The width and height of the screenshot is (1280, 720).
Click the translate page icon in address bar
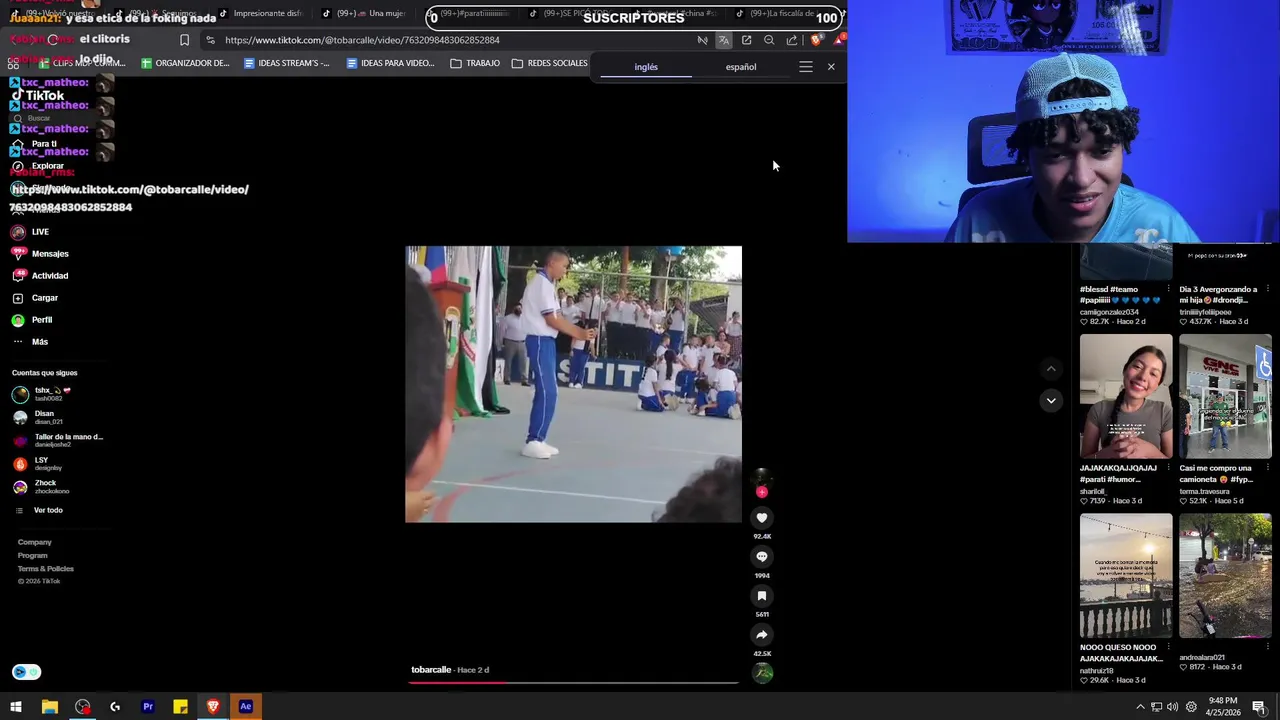pos(724,40)
